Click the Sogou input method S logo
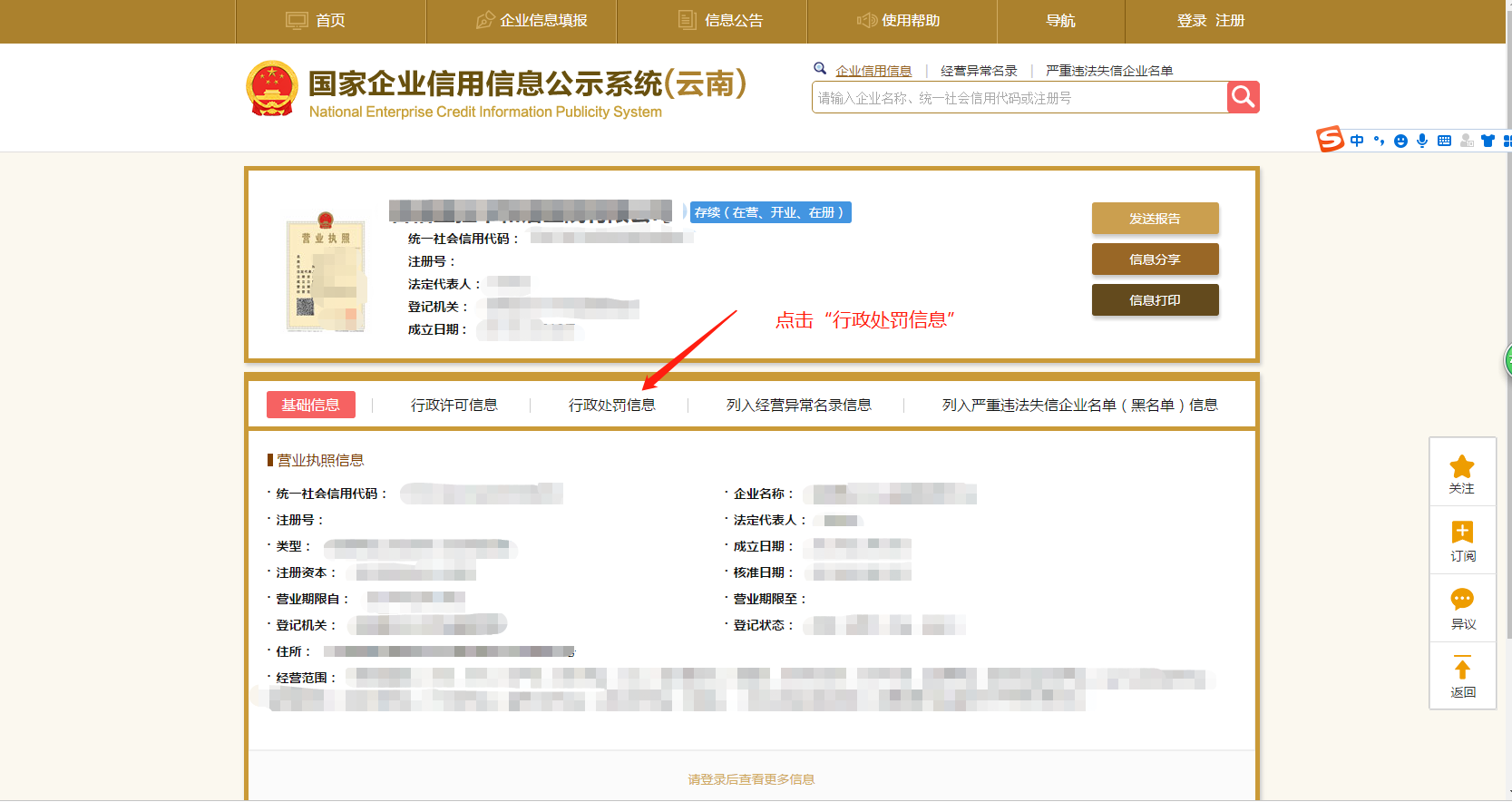 pos(1330,139)
